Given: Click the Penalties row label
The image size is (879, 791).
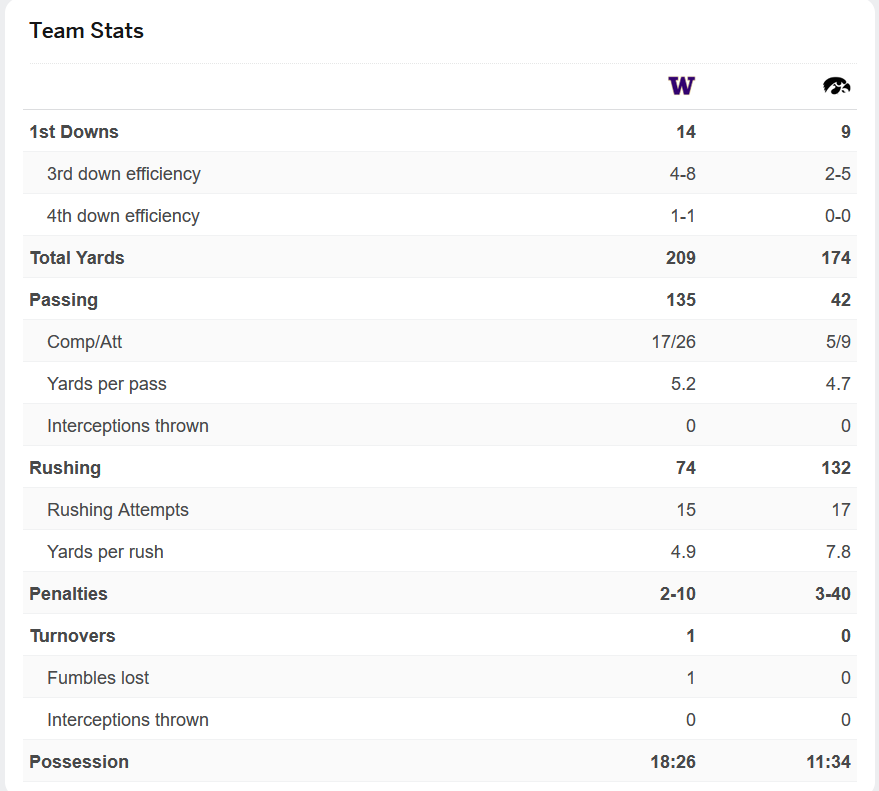Looking at the screenshot, I should click(x=68, y=594).
